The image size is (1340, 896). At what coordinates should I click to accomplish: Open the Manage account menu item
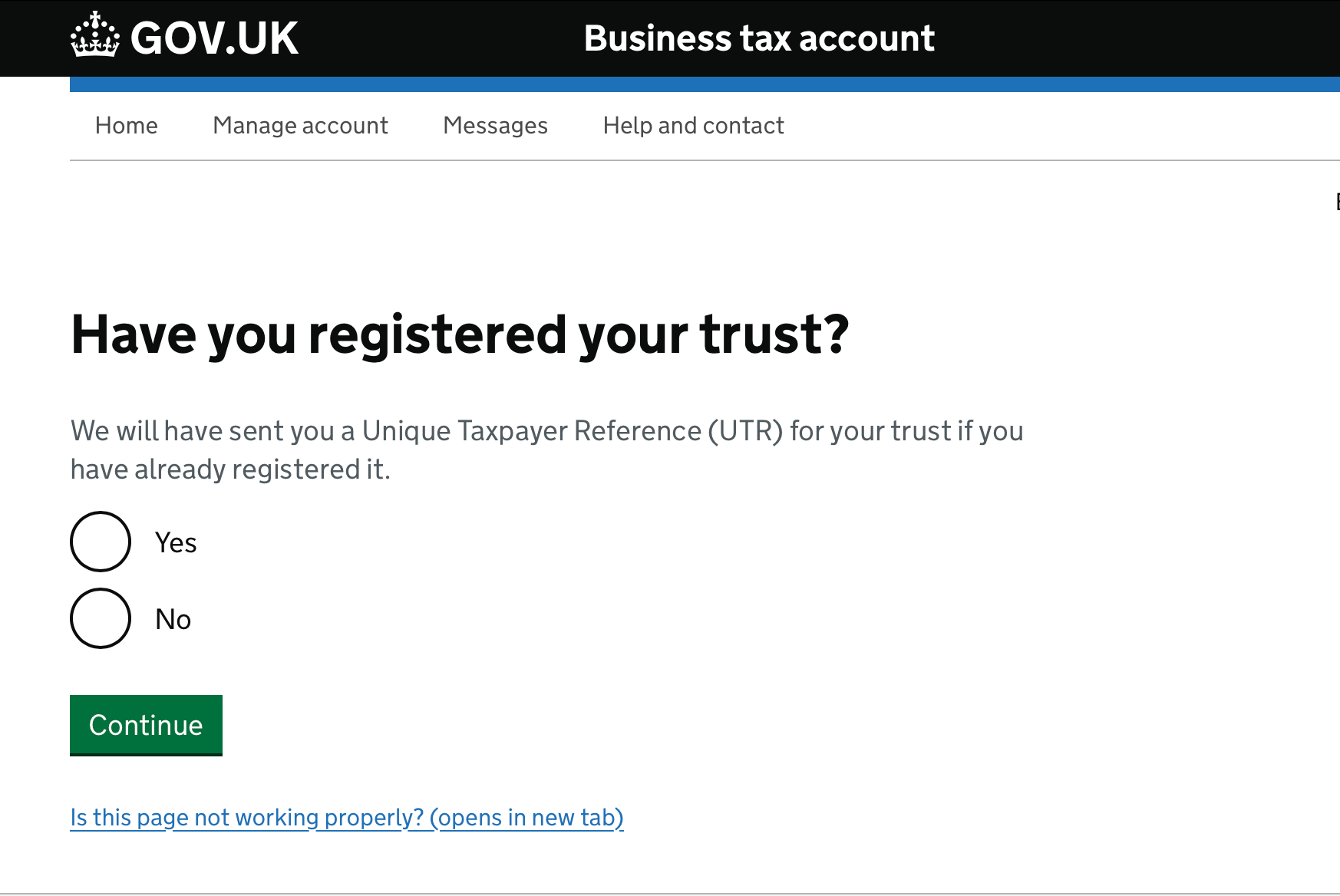click(300, 125)
